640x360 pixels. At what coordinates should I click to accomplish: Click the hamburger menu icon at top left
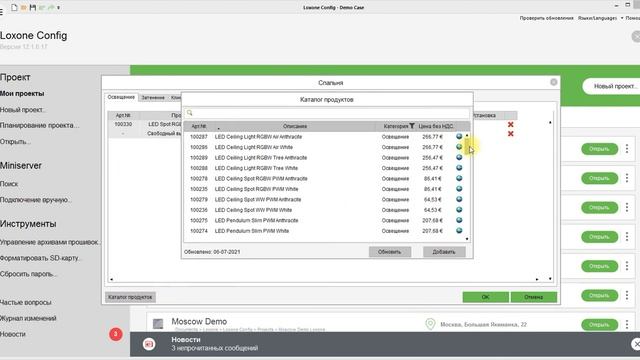(x=1, y=13)
